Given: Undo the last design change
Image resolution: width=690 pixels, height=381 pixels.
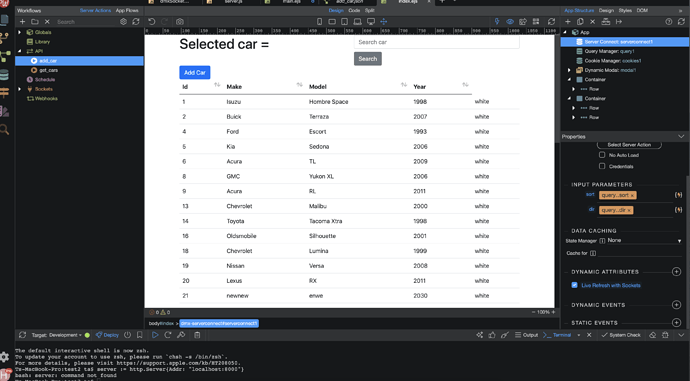Looking at the screenshot, I should (151, 22).
